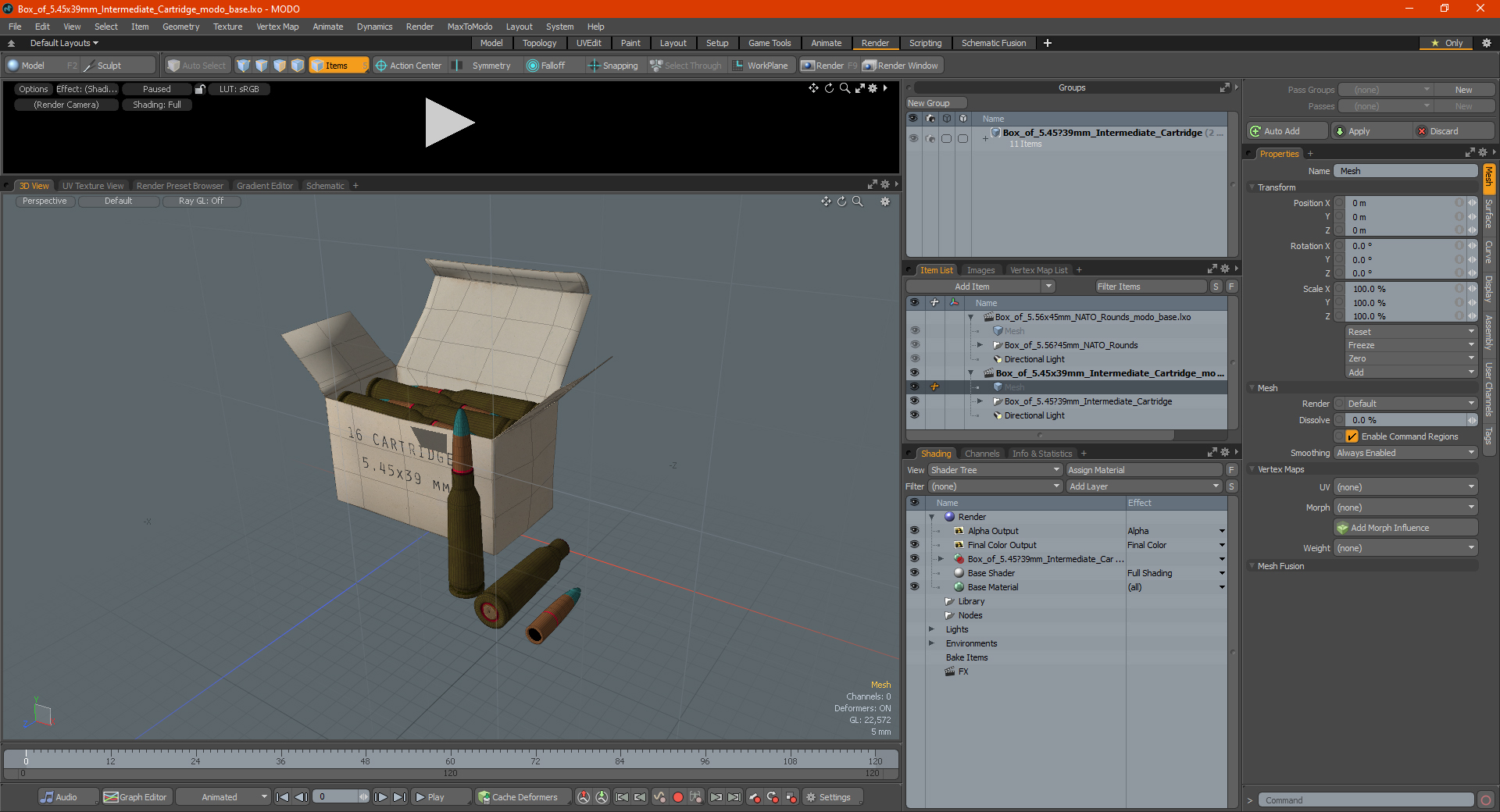The height and width of the screenshot is (812, 1500).
Task: Open Default Layouts dropdown
Action: pyautogui.click(x=64, y=43)
